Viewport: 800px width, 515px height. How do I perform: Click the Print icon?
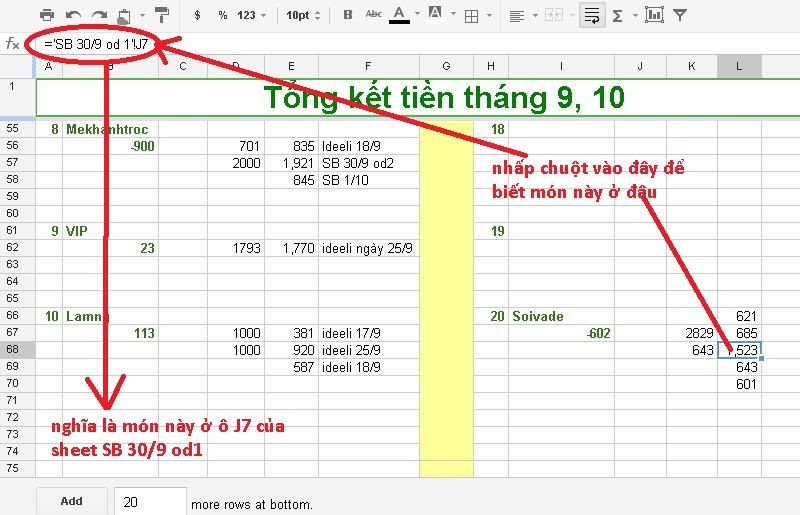pos(47,15)
